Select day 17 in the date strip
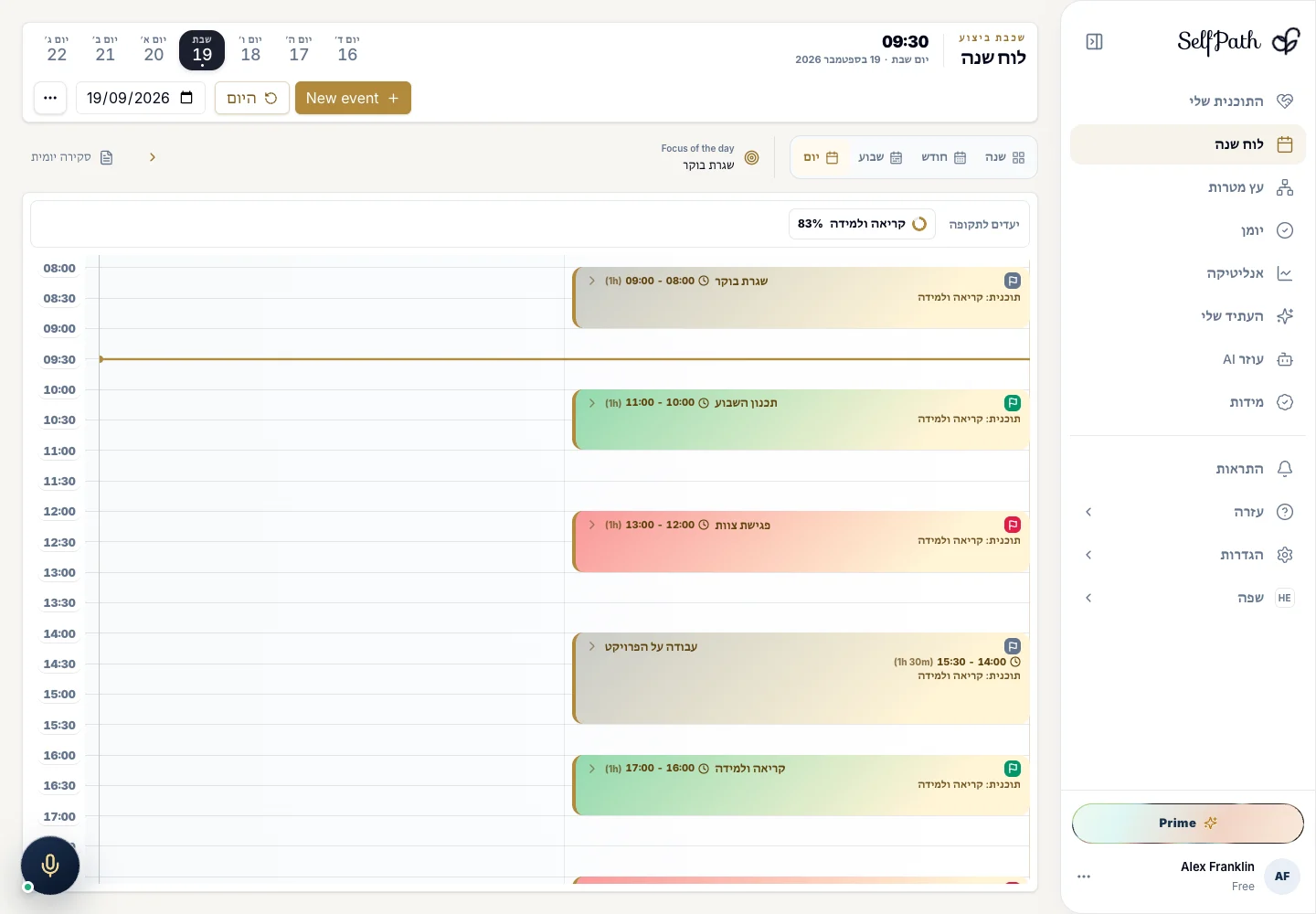 coord(299,49)
